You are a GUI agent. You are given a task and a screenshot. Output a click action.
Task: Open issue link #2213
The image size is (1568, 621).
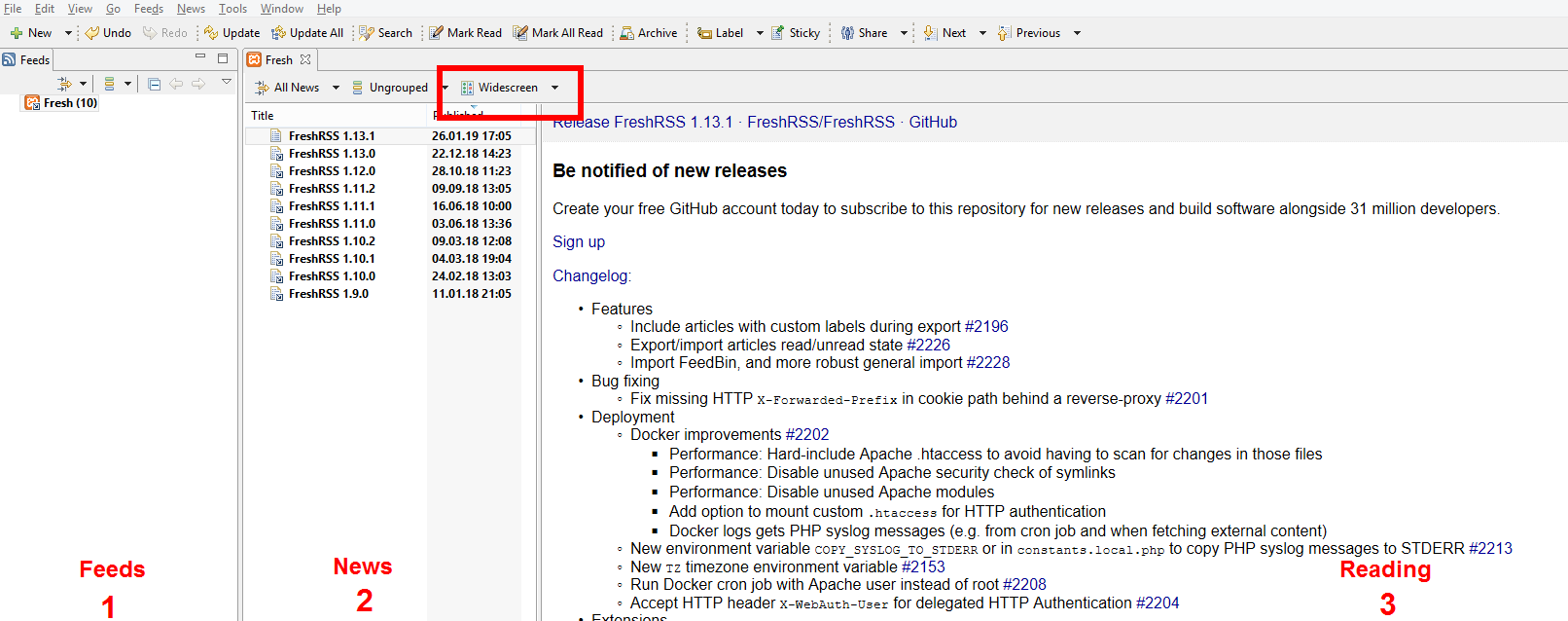1490,549
